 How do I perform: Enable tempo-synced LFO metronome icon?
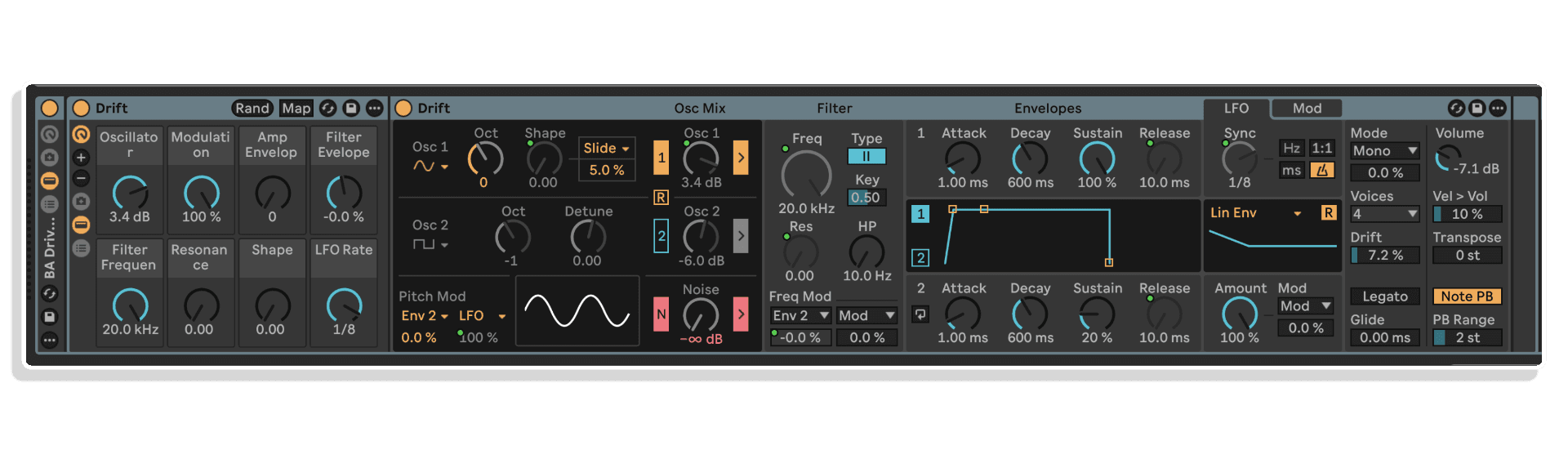coord(1322,170)
